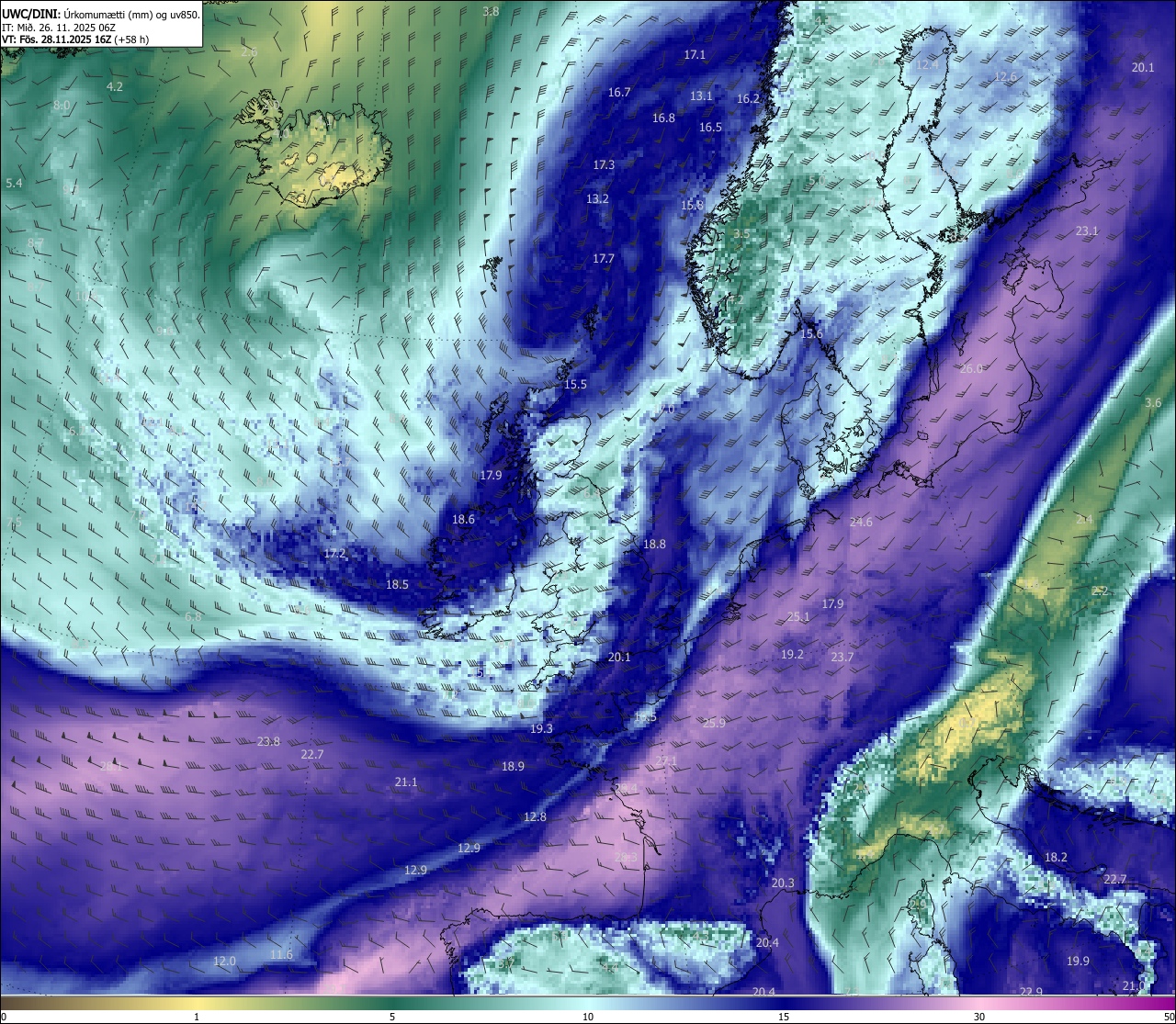Click the '21.1' value in the Atlantic
The image size is (1176, 1024).
click(x=406, y=782)
